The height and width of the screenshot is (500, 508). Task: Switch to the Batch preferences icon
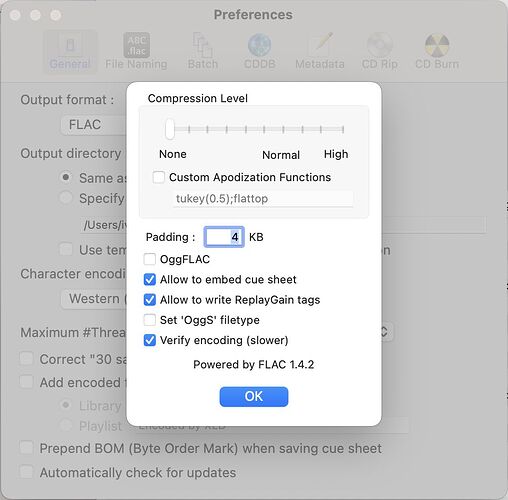tap(202, 45)
